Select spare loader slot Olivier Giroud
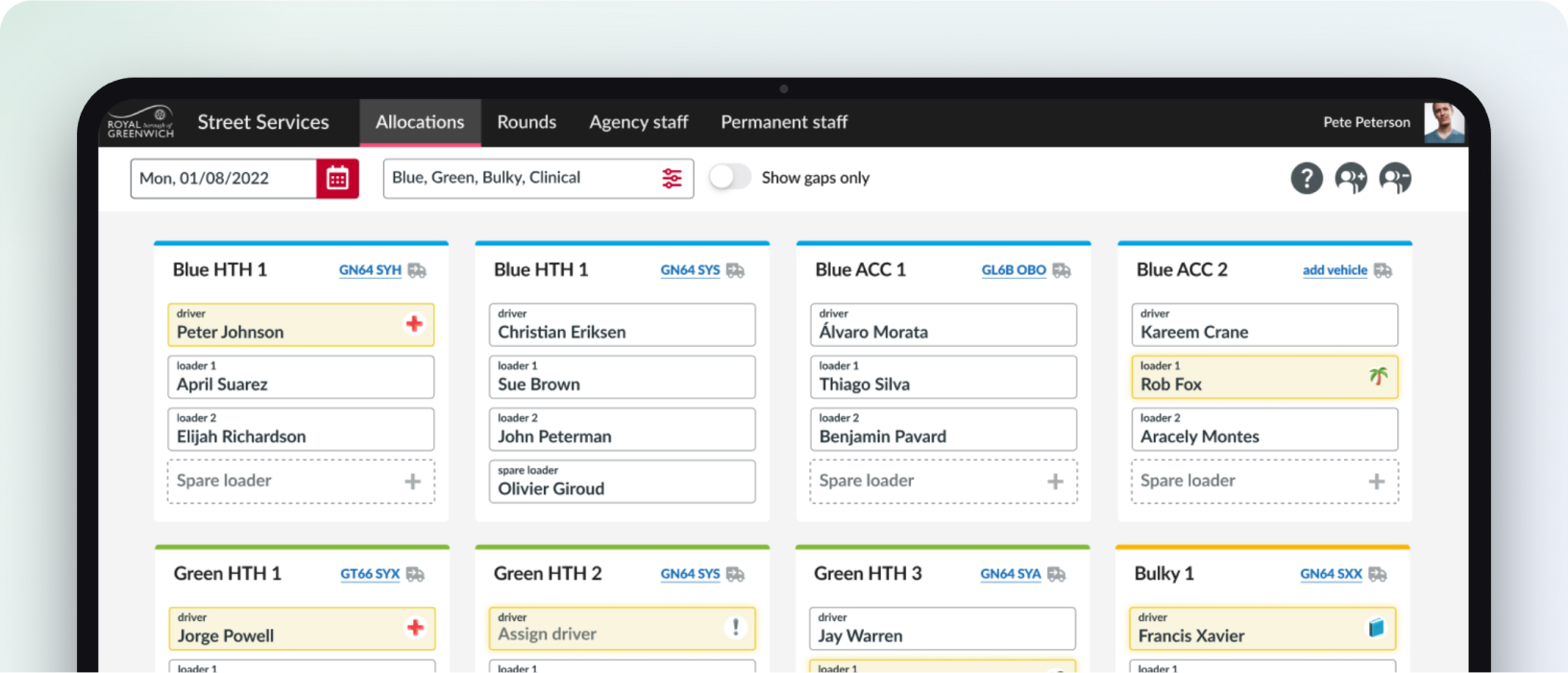This screenshot has width=1568, height=673. pos(623,482)
